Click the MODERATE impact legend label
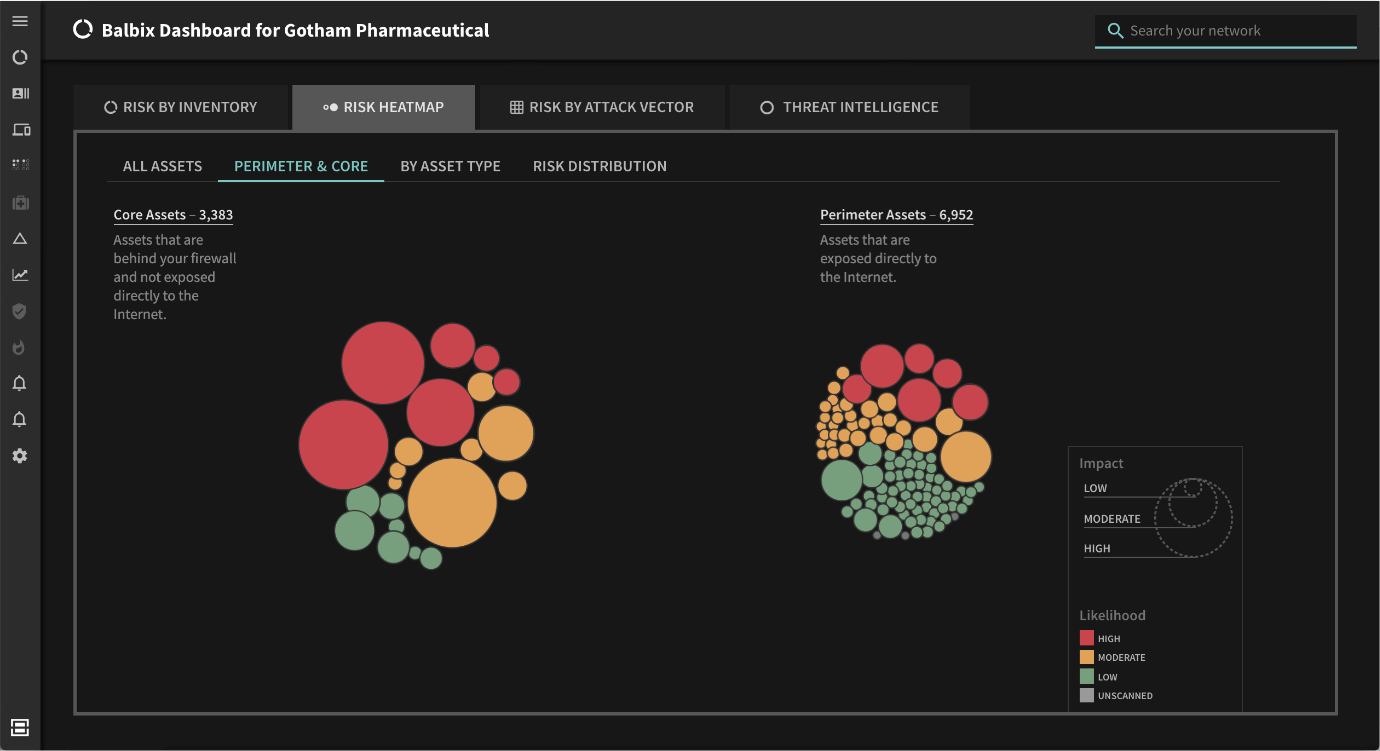This screenshot has width=1380, height=751. [1112, 519]
